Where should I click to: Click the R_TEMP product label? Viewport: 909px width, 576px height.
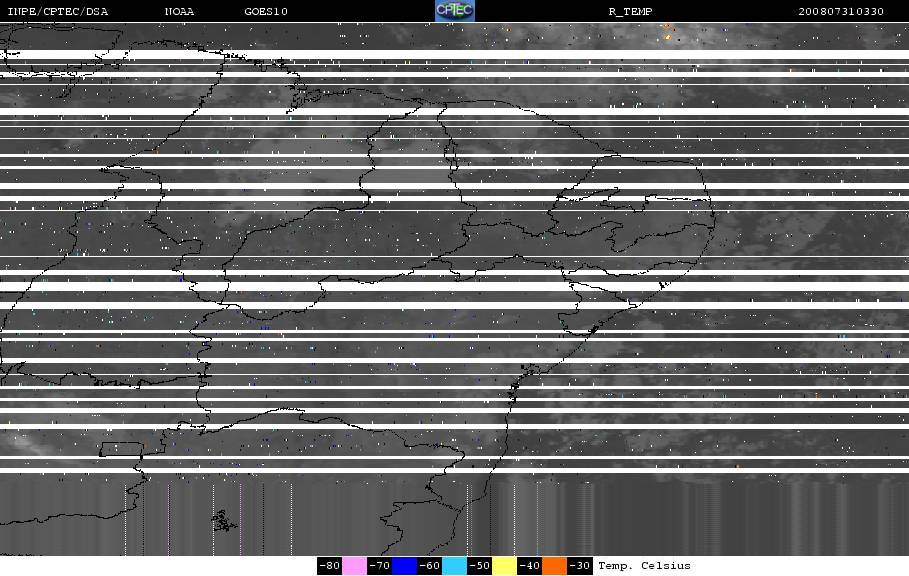631,12
